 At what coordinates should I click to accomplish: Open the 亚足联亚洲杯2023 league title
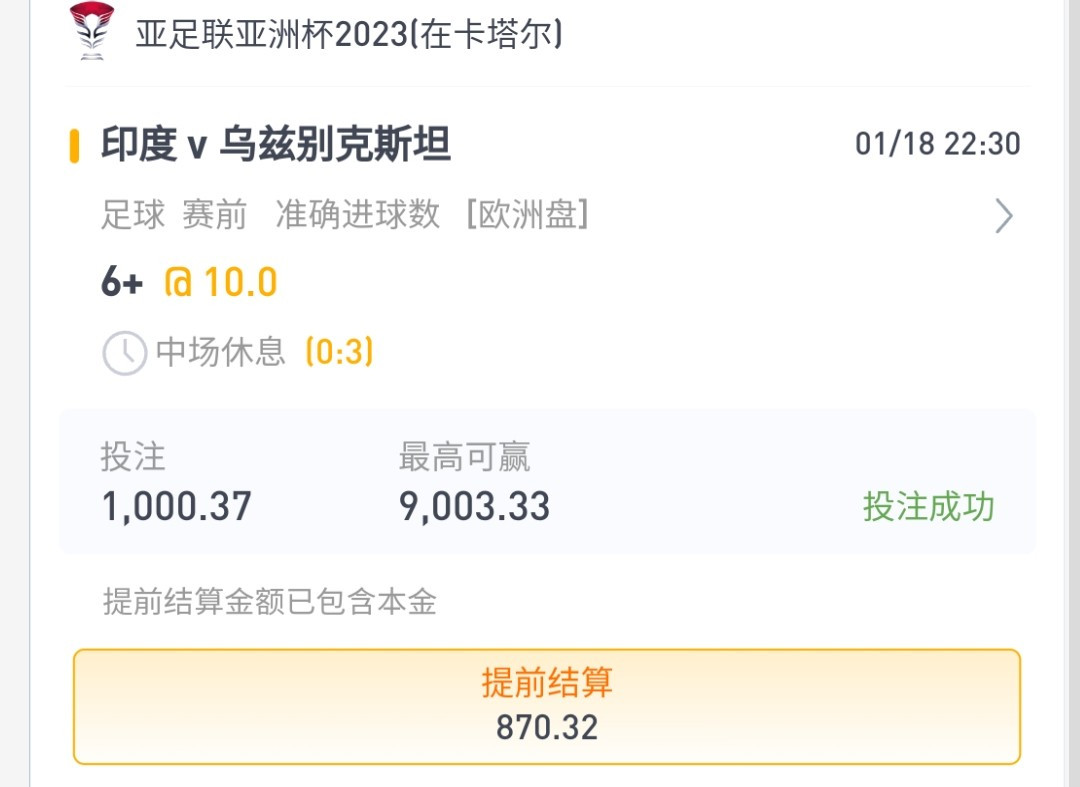click(x=349, y=34)
